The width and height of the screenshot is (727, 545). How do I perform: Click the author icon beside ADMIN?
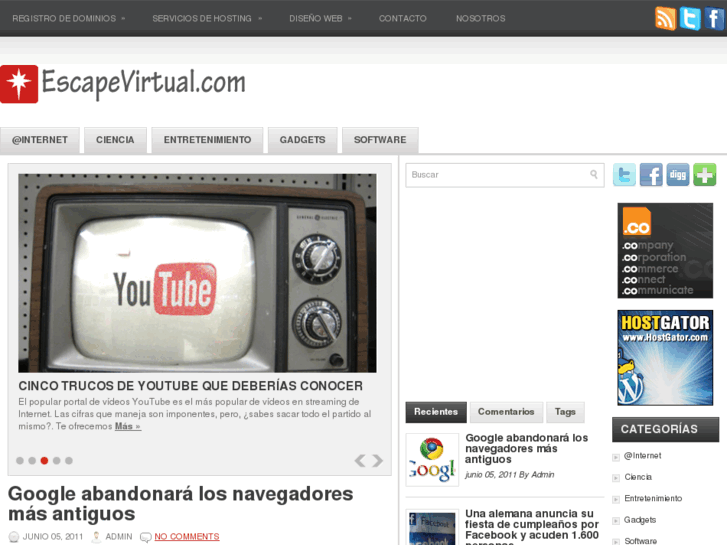pyautogui.click(x=96, y=537)
